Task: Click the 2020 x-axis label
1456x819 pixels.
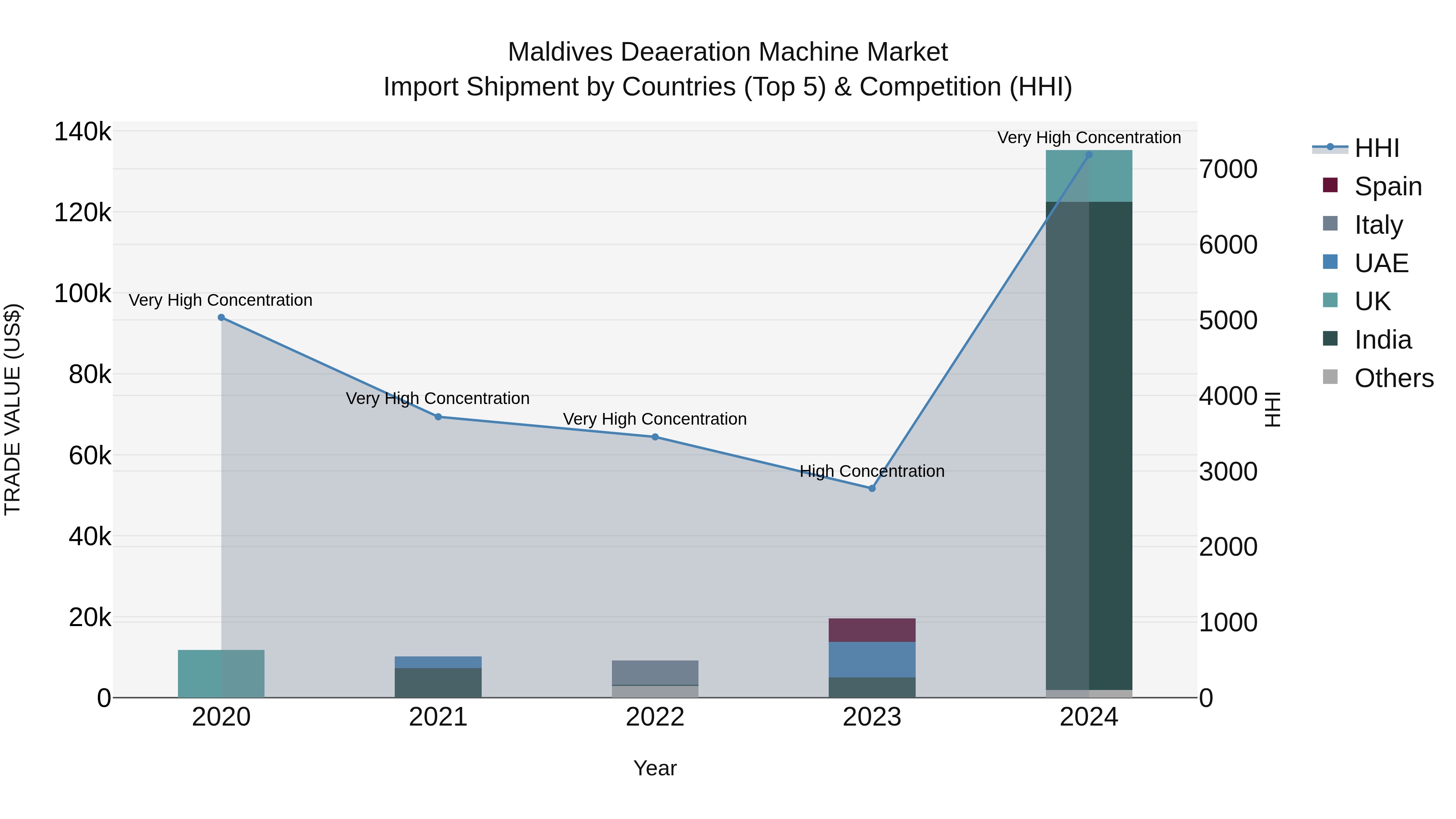Action: 222,717
